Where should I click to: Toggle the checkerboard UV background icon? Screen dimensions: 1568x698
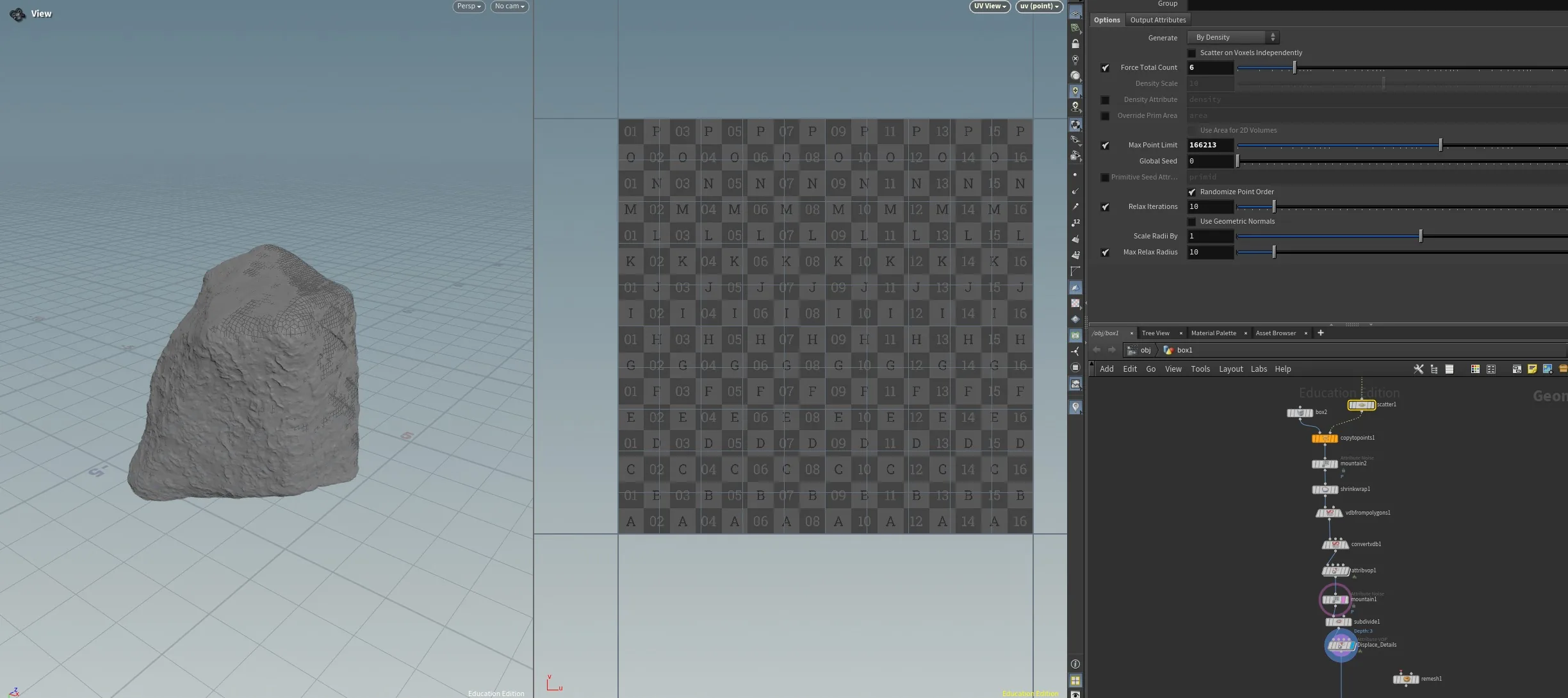click(1075, 303)
